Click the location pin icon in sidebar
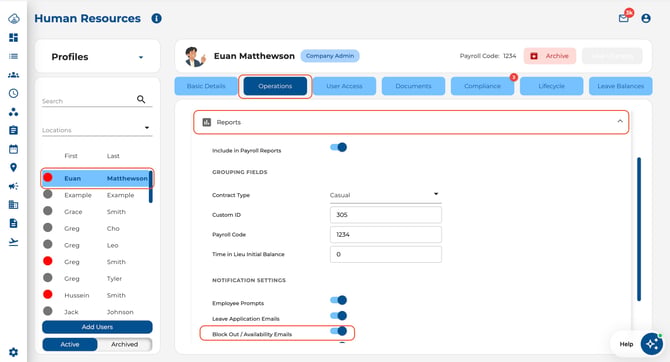670x362 pixels. [x=13, y=168]
